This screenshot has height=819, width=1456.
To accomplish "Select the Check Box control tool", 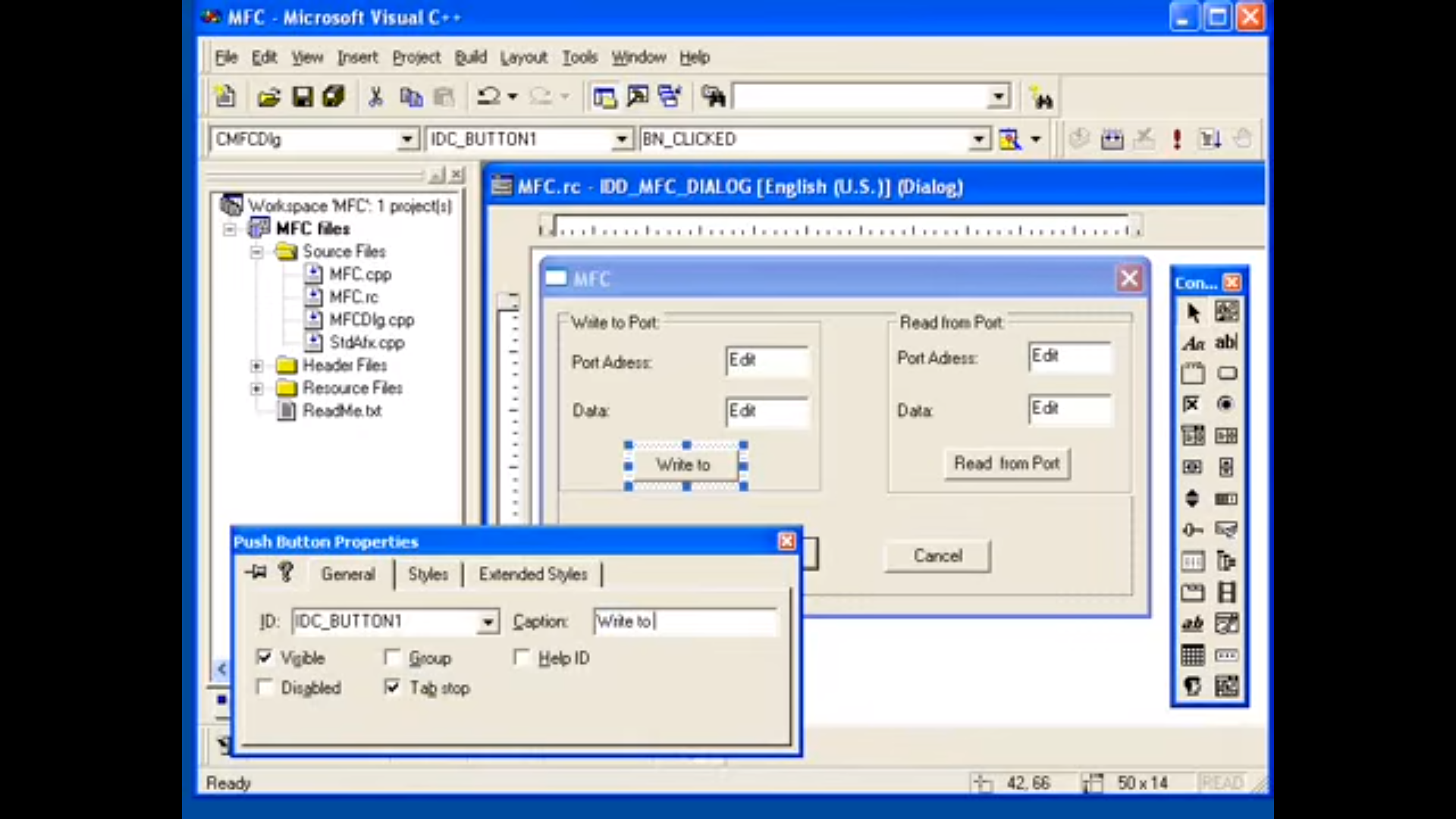I will 1193,404.
